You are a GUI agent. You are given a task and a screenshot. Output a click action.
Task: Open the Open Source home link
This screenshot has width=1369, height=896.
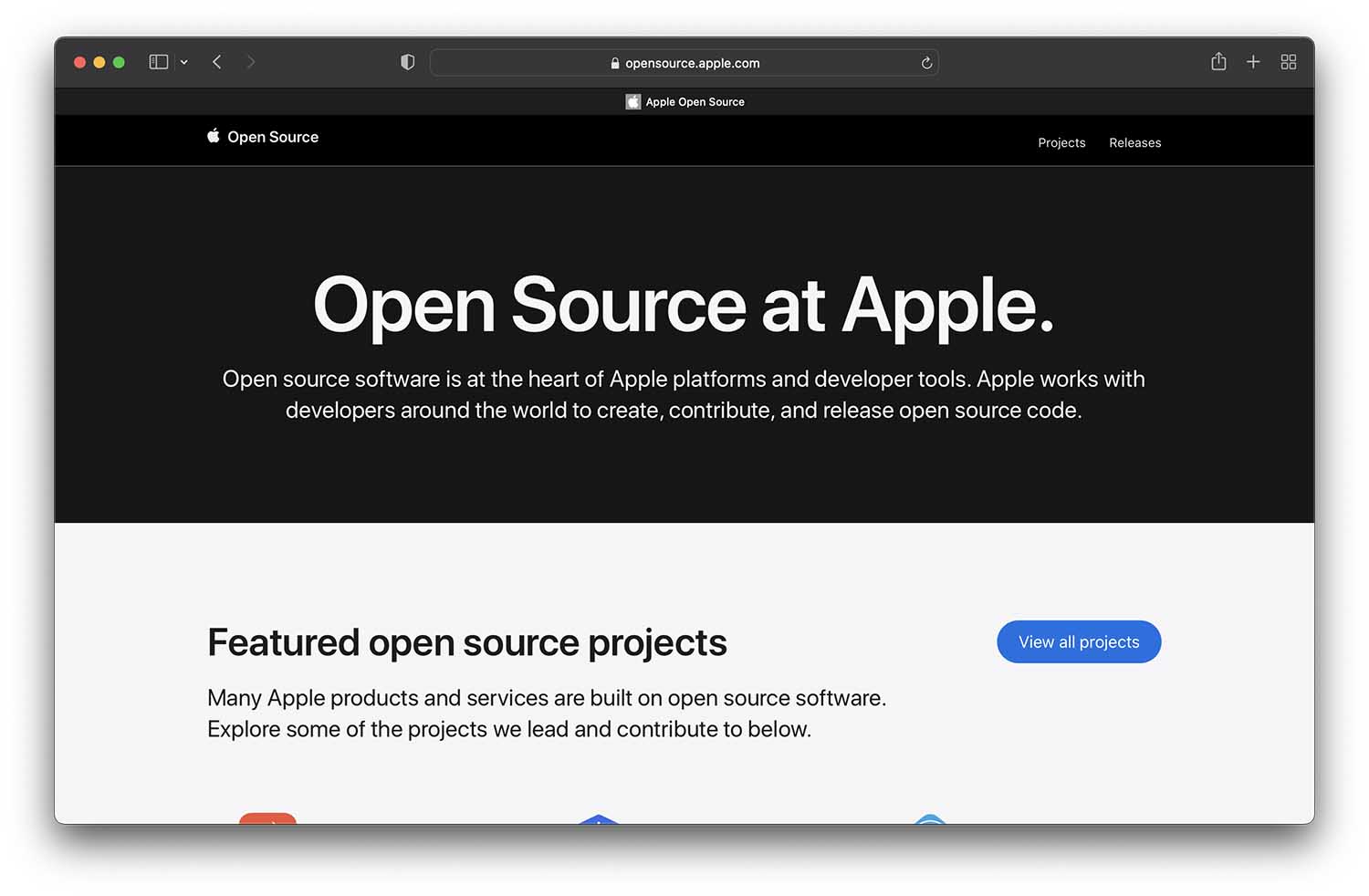pos(273,137)
